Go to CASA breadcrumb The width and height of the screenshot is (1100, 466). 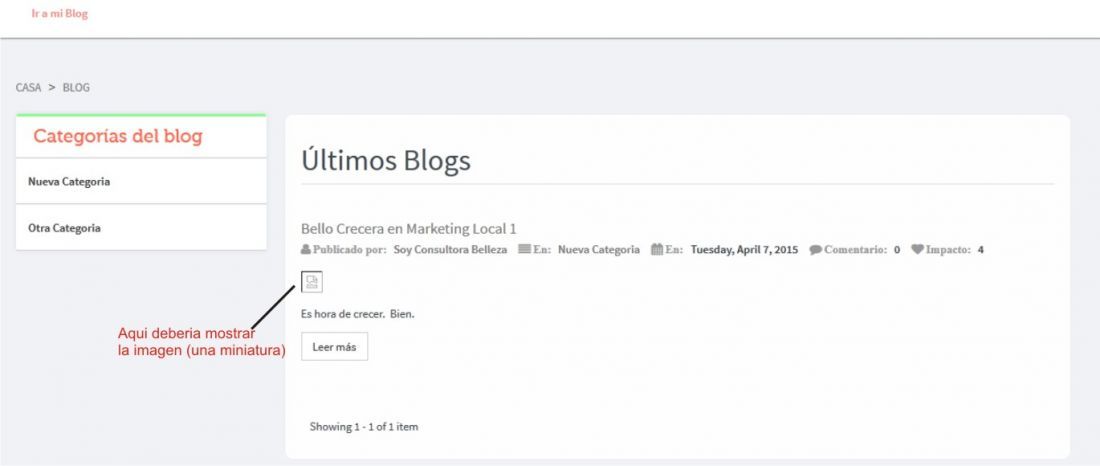[28, 88]
